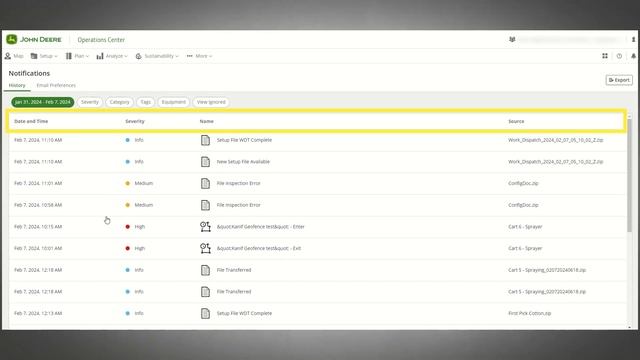Export the notifications list
Image resolution: width=640 pixels, height=360 pixels.
[619, 80]
